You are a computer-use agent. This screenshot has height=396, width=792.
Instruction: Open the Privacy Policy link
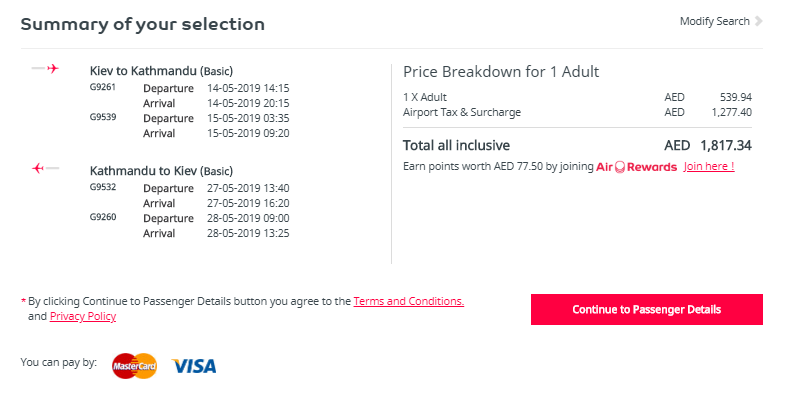(x=83, y=316)
